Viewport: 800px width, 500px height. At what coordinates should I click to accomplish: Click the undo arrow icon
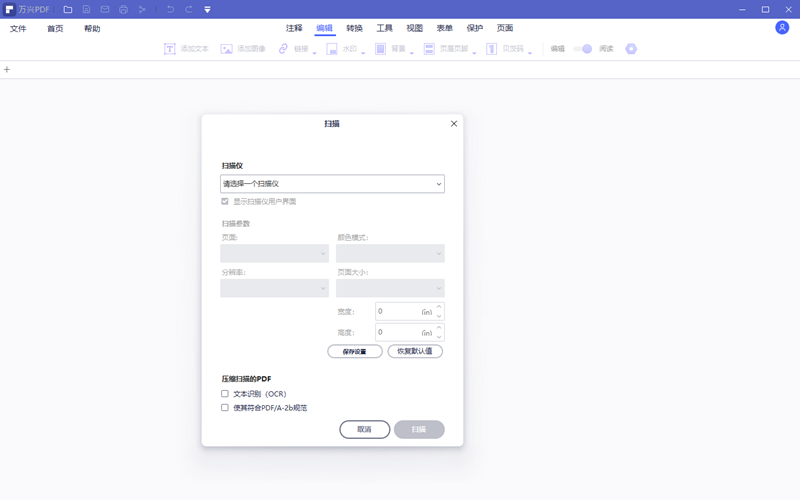tap(170, 9)
